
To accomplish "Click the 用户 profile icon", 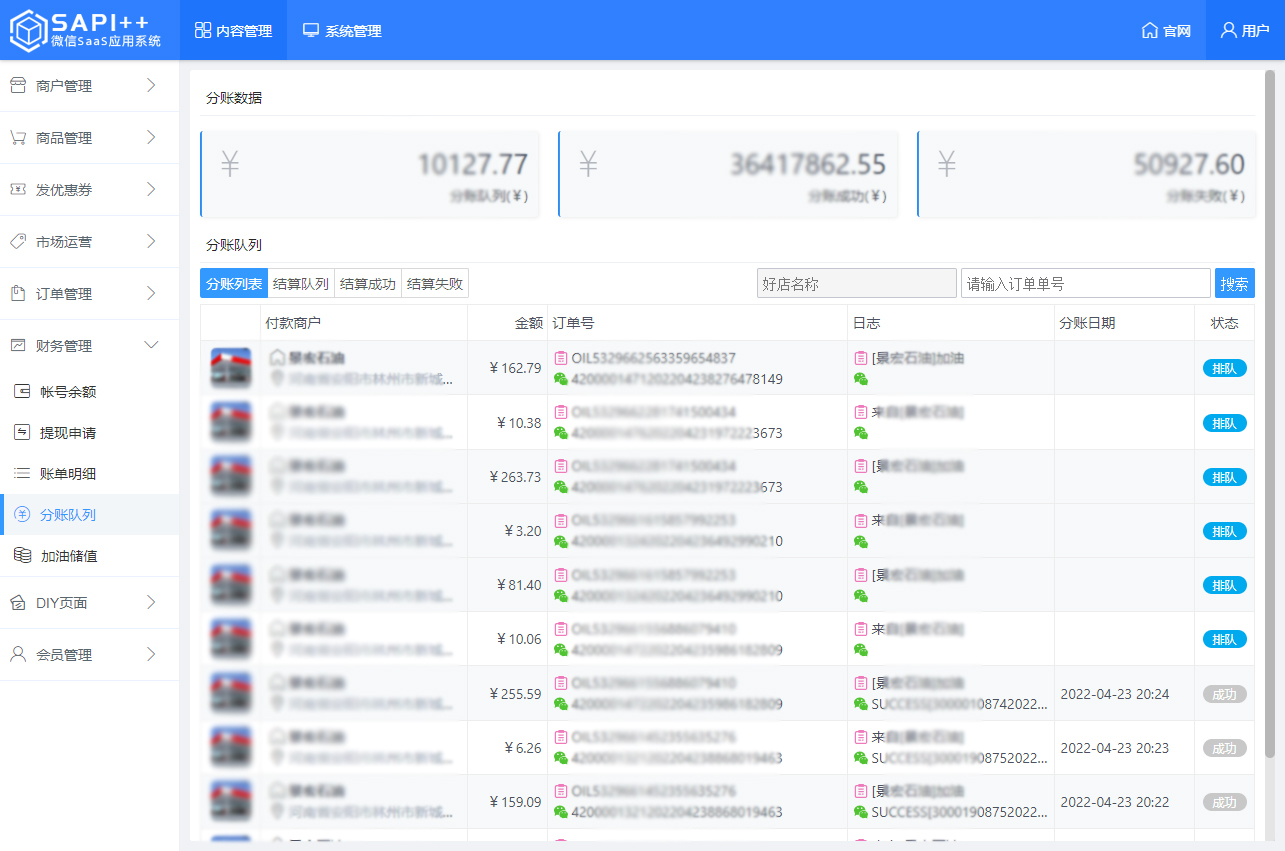I will (1229, 31).
